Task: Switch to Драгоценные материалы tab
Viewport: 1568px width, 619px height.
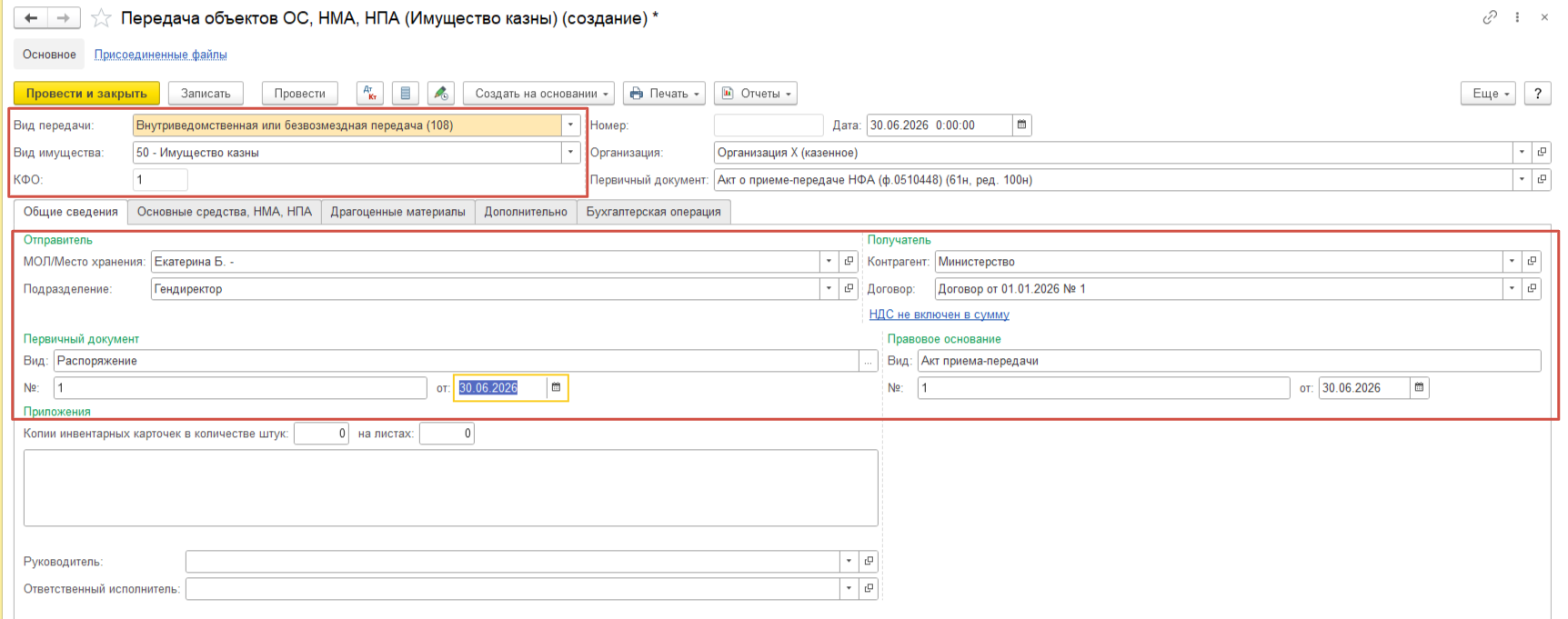Action: click(398, 212)
